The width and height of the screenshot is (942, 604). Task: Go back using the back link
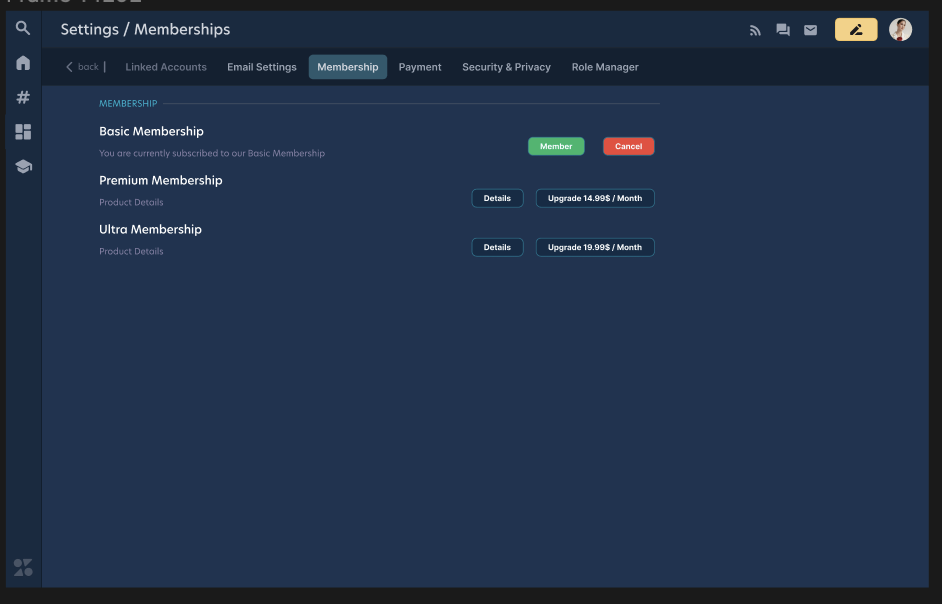[x=83, y=67]
